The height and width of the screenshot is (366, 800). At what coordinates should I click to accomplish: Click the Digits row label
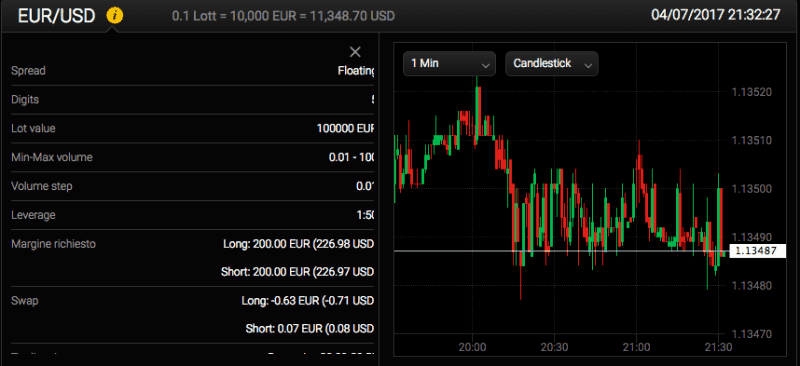click(x=25, y=100)
